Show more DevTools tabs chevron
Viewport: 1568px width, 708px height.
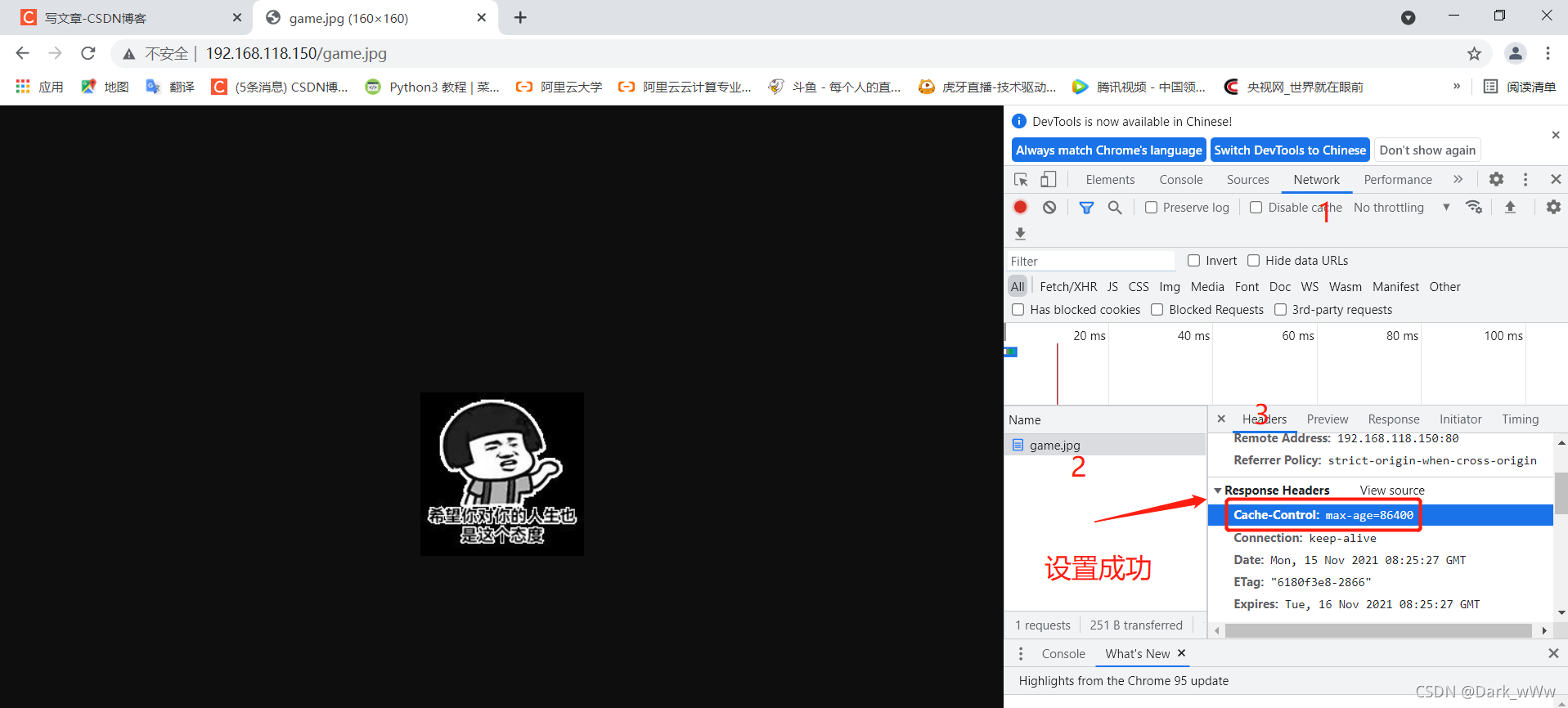click(x=1458, y=179)
